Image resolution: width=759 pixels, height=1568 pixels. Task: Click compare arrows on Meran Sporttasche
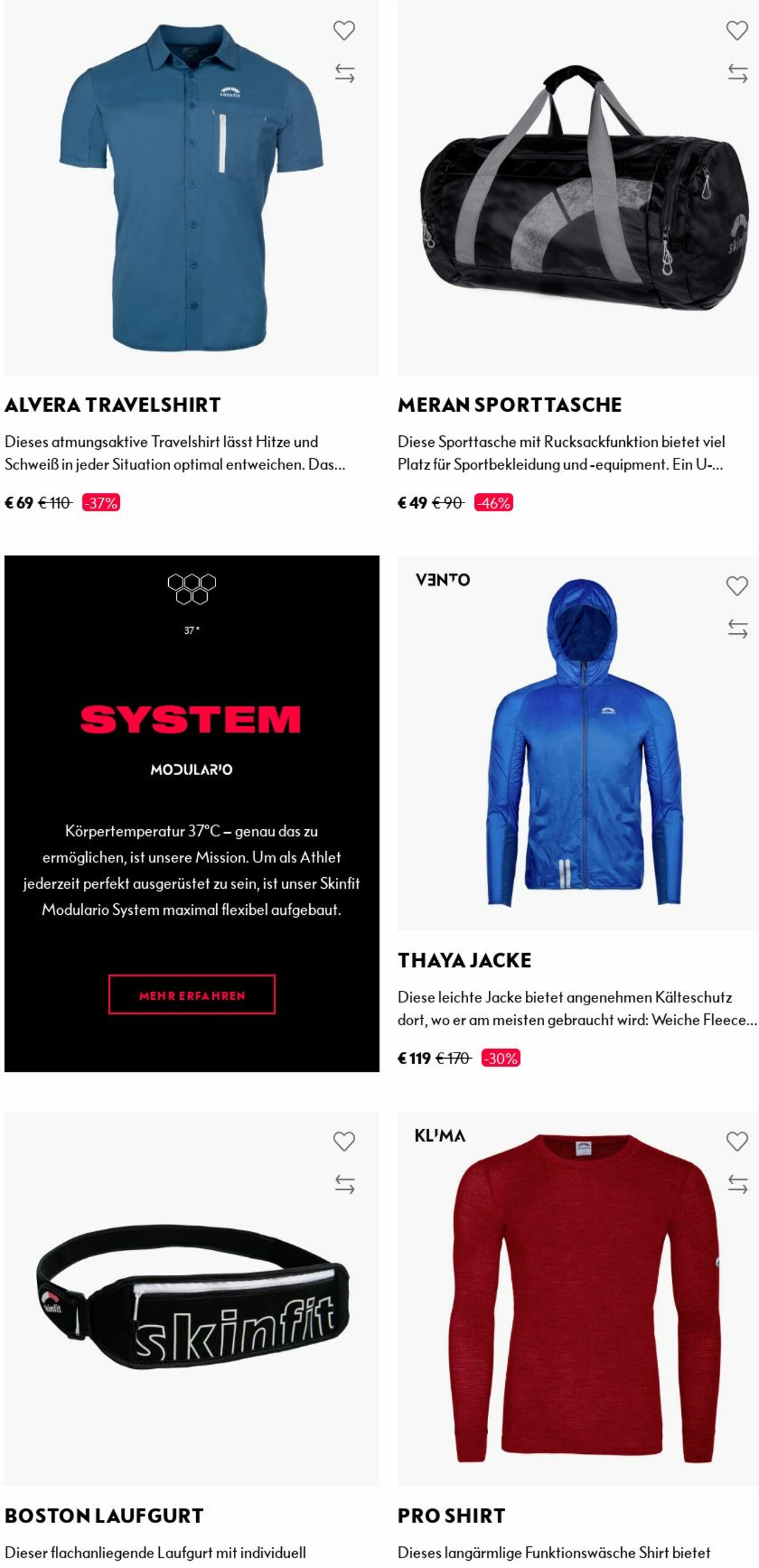pos(738,73)
